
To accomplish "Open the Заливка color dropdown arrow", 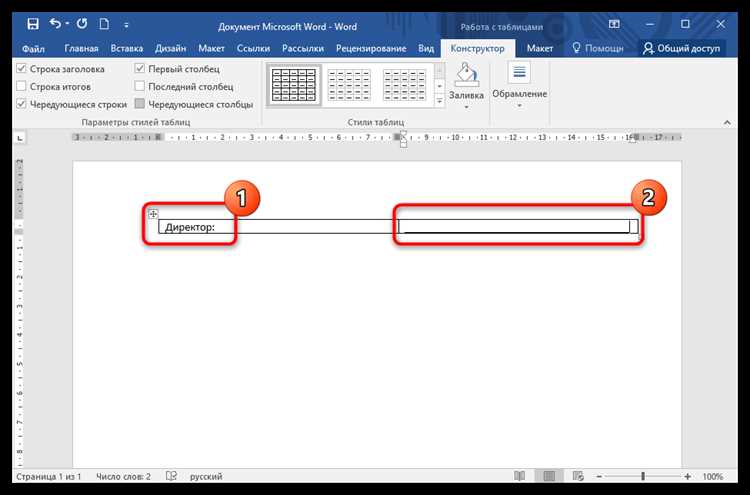I will (x=466, y=107).
